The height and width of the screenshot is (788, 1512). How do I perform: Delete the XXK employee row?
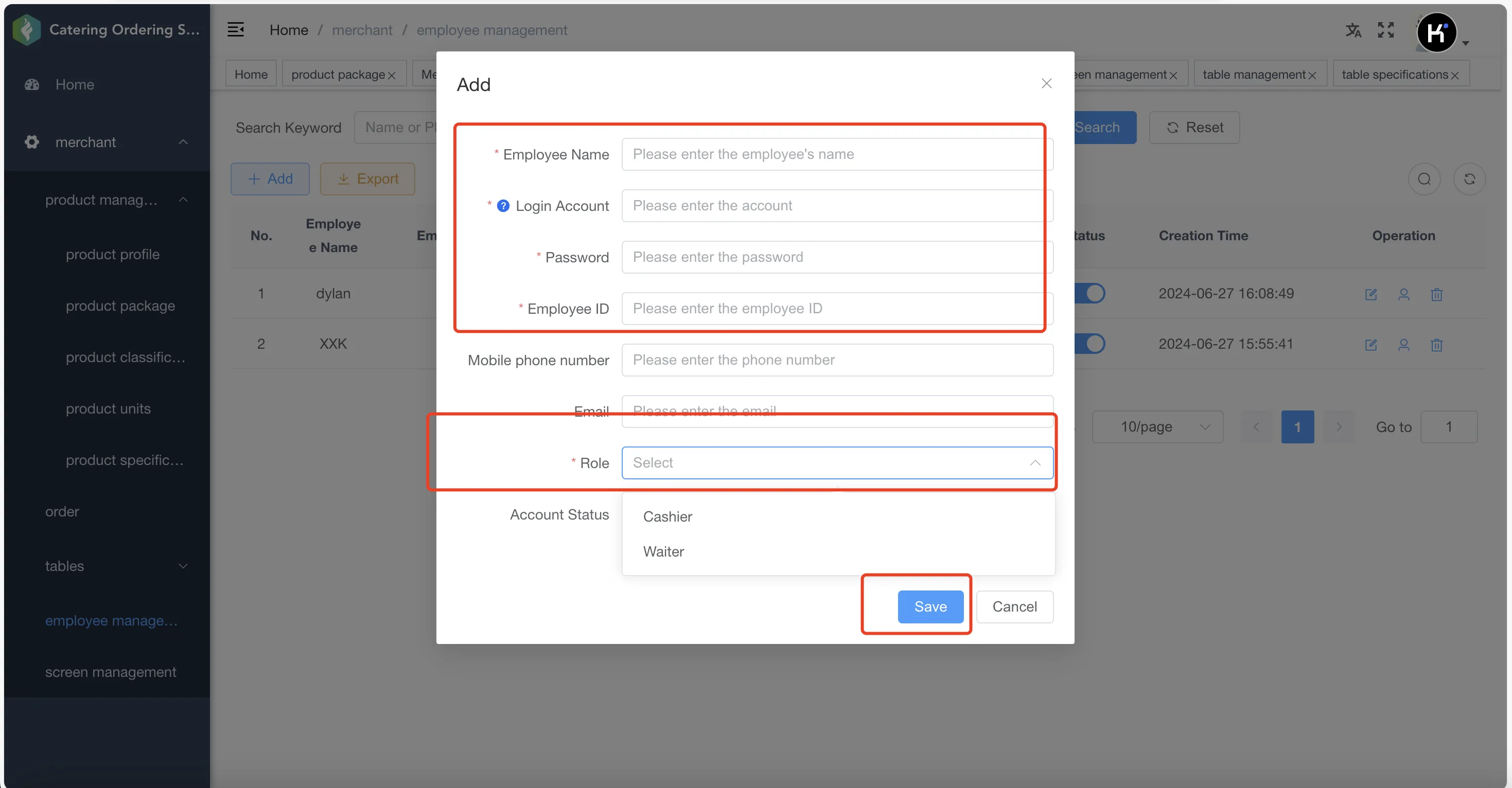(x=1436, y=345)
